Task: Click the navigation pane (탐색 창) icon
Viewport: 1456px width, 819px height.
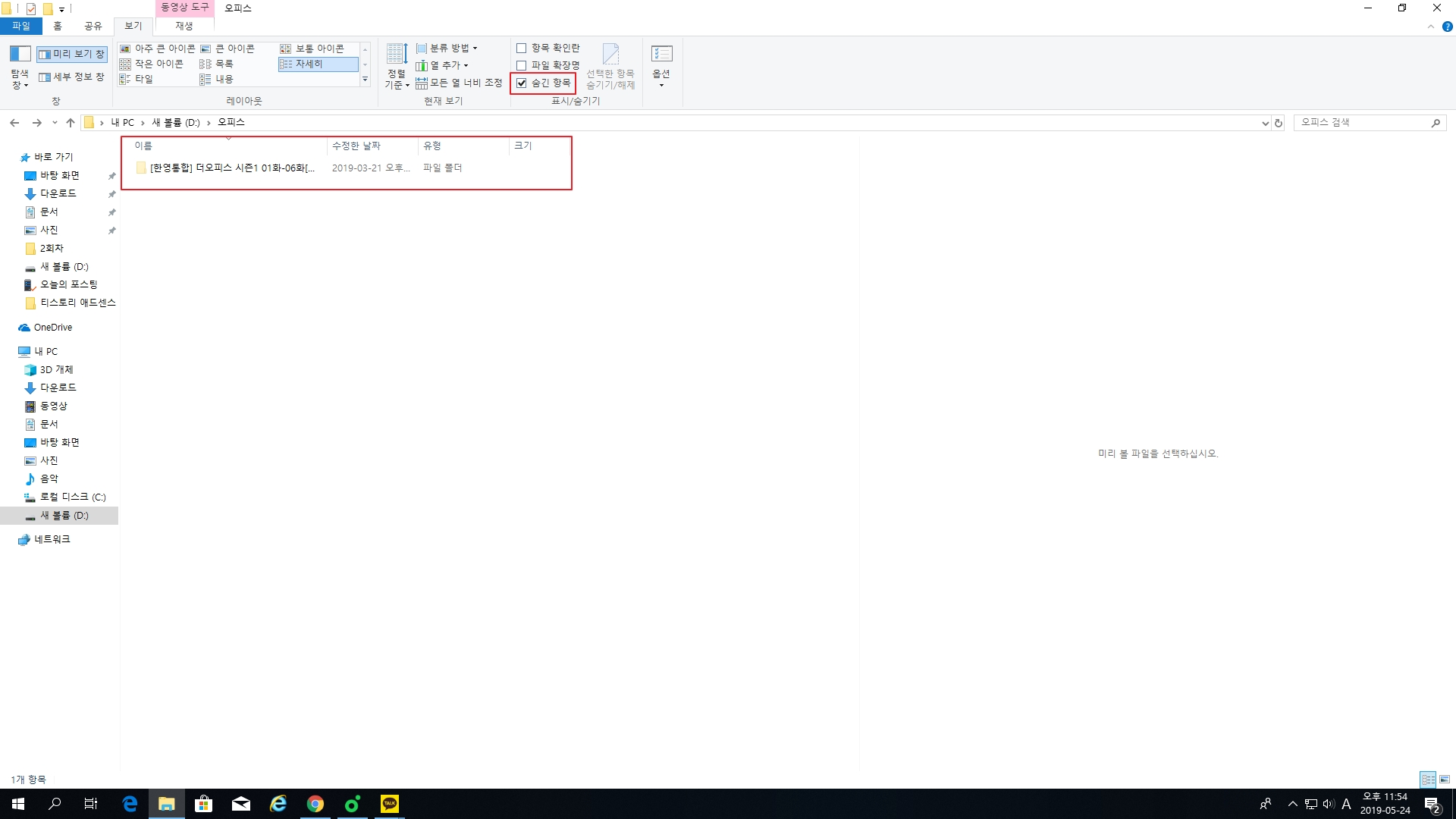Action: [x=20, y=54]
